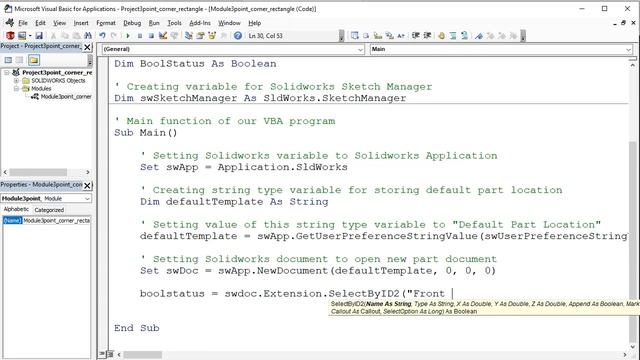The image size is (640, 360).
Task: Run the macro with the green play icon
Action: [128, 36]
